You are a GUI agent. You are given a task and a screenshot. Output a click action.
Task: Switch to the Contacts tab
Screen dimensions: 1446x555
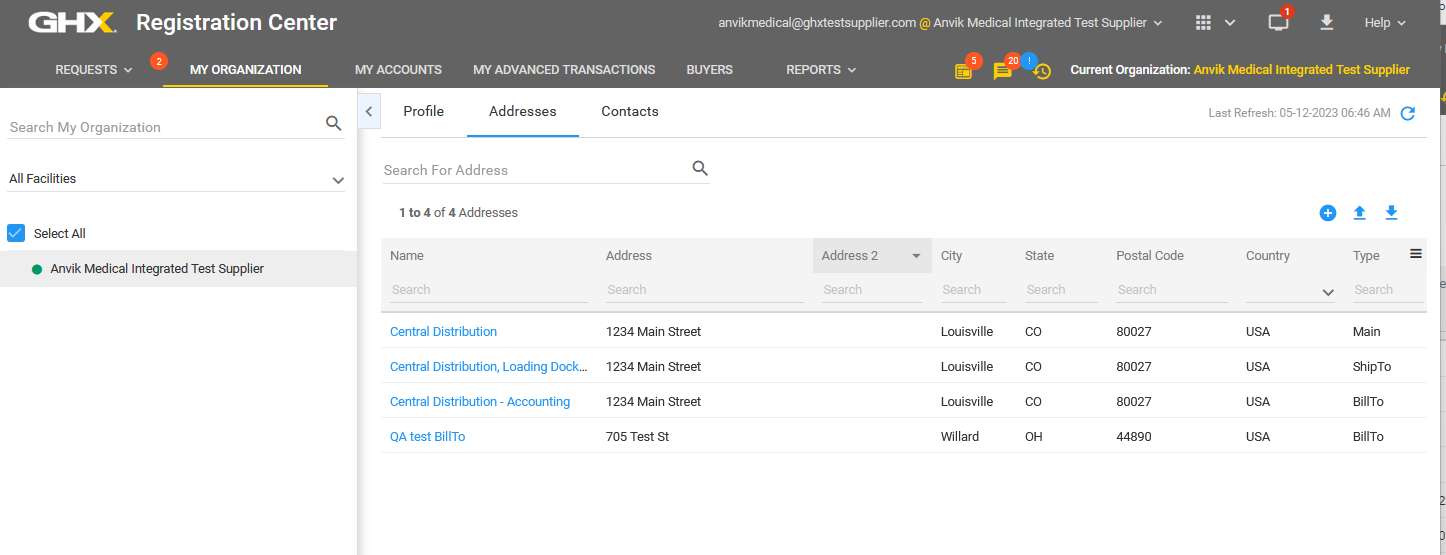[x=629, y=112]
